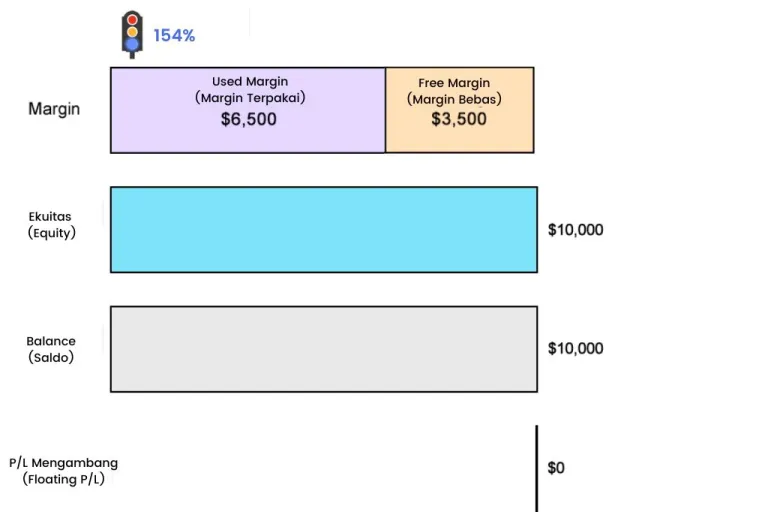The width and height of the screenshot is (768, 512).
Task: Click the Margin row label
Action: click(54, 109)
